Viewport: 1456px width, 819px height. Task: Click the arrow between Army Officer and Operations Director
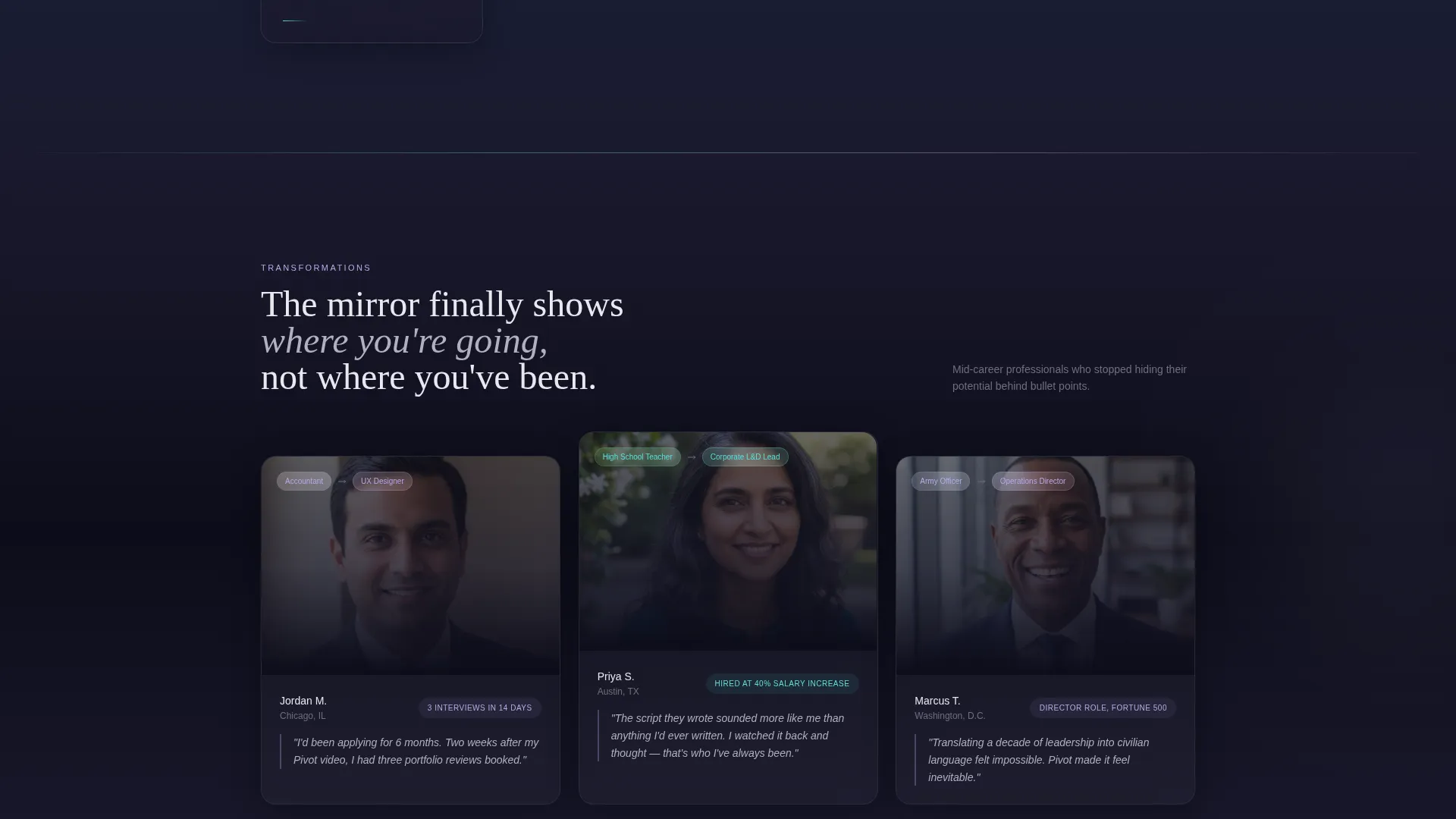point(981,482)
